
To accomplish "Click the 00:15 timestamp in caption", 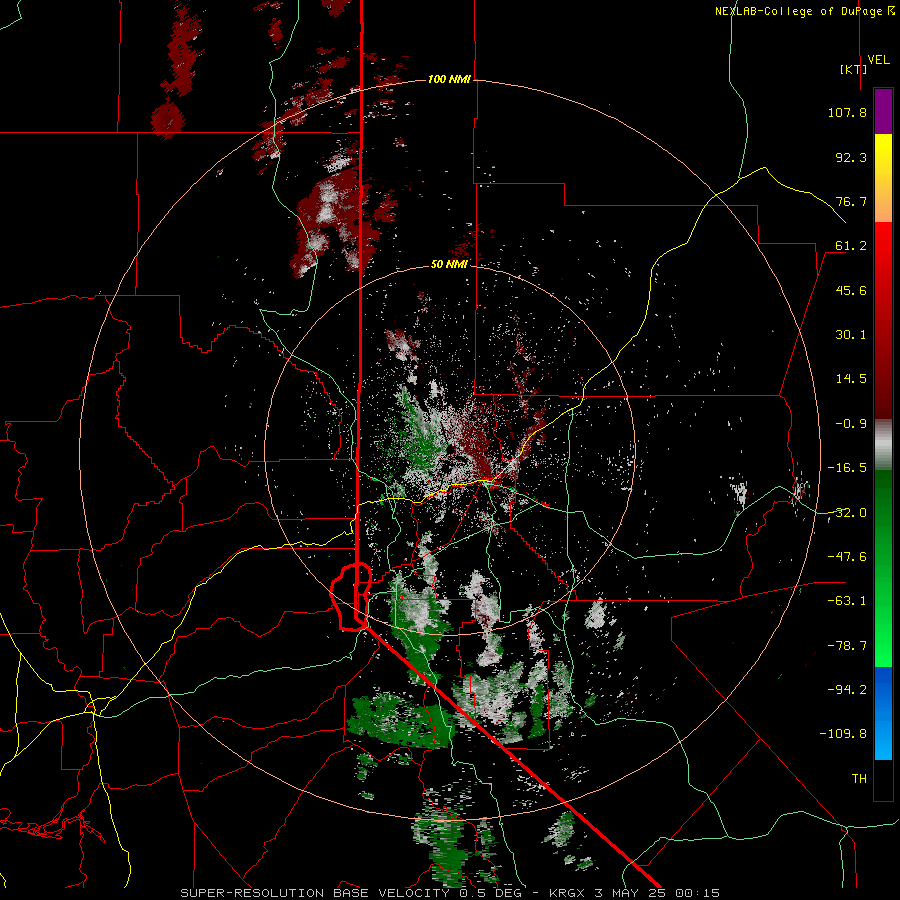I will (x=697, y=893).
